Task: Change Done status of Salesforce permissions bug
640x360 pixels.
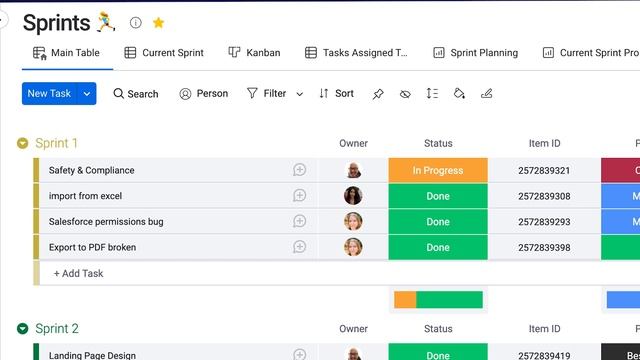Action: coord(438,222)
